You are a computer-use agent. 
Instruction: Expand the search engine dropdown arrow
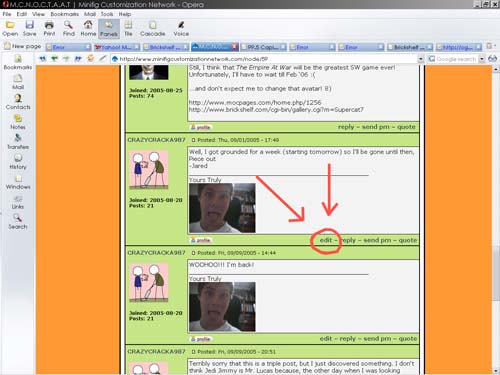(482, 59)
